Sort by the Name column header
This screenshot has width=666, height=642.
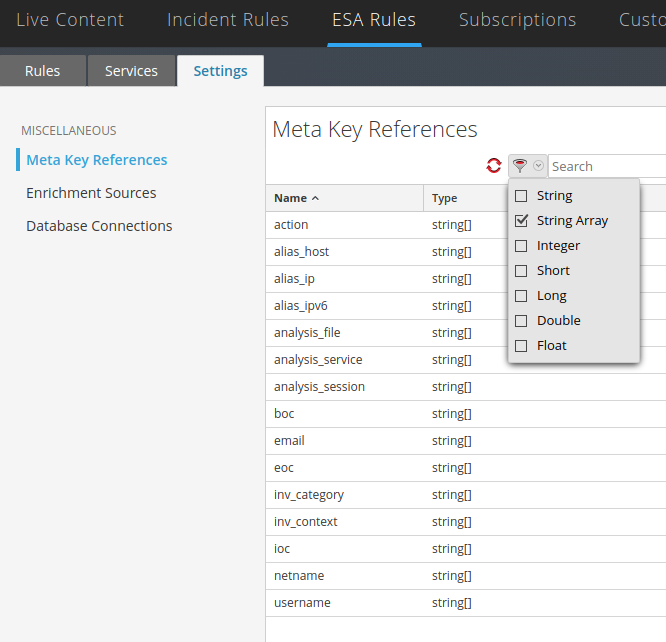coord(296,198)
